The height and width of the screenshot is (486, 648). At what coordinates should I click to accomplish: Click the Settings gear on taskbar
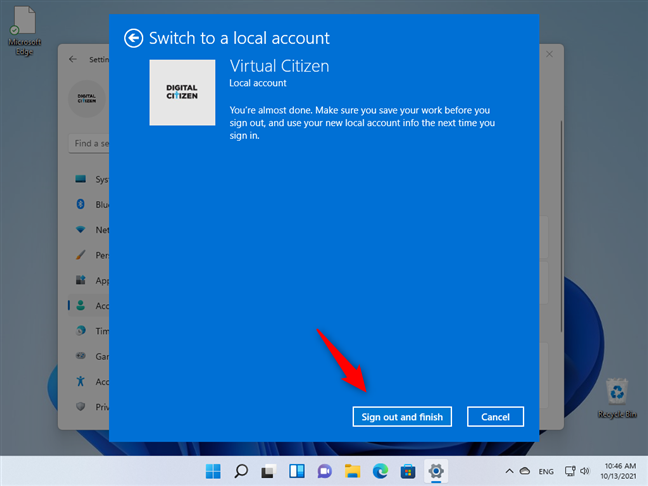point(436,471)
